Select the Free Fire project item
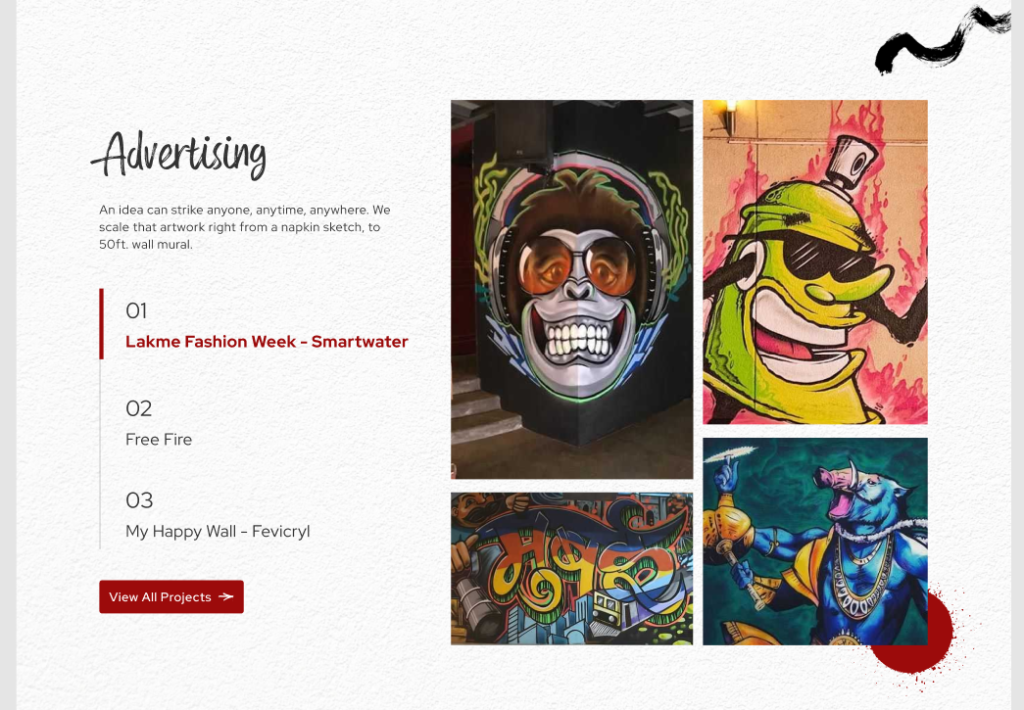The image size is (1024, 710). tap(159, 440)
